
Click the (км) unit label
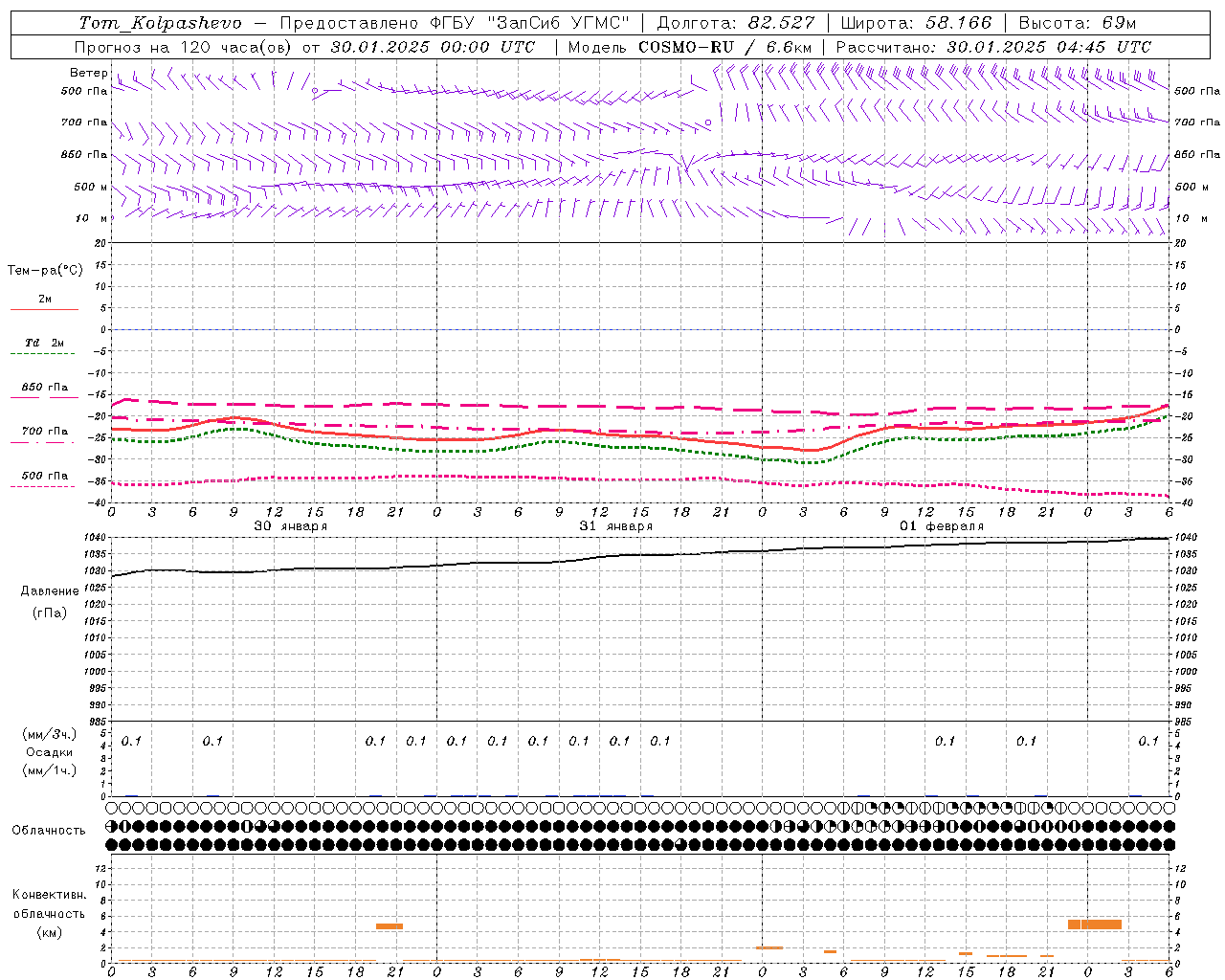click(x=49, y=932)
